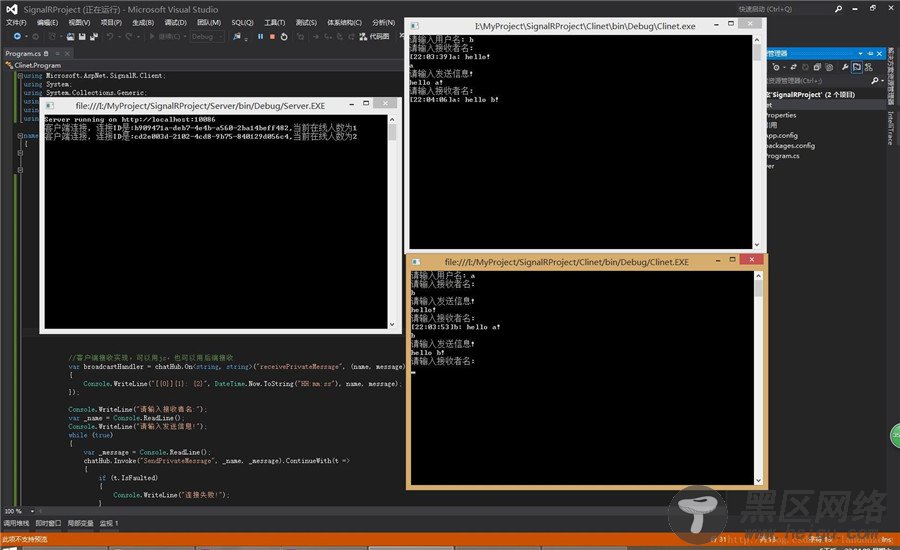Open the 工具(T) menu
This screenshot has height=550, width=900.
(274, 22)
